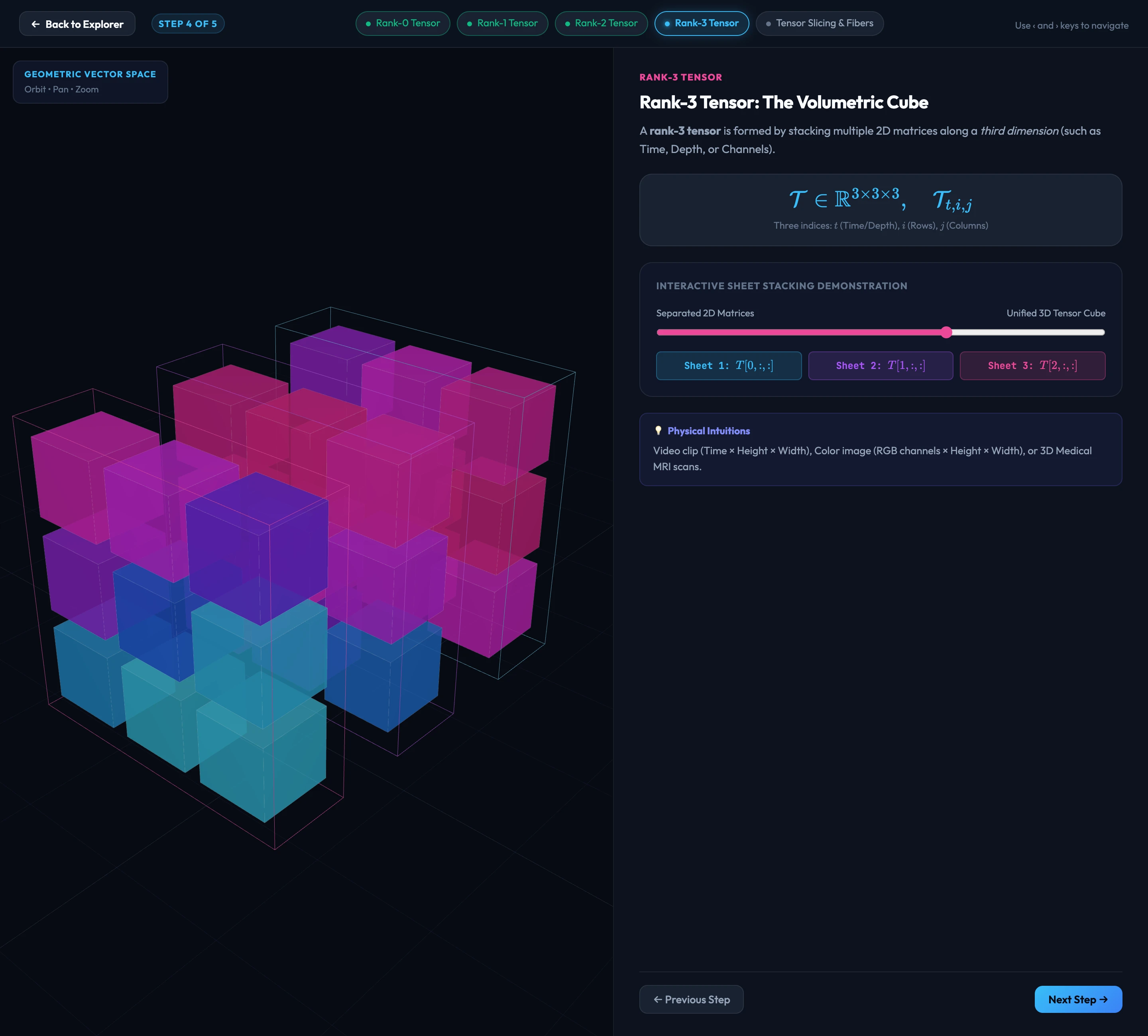The width and height of the screenshot is (1148, 1036).
Task: Click the STEP 4 OF 5 badge
Action: click(x=187, y=24)
